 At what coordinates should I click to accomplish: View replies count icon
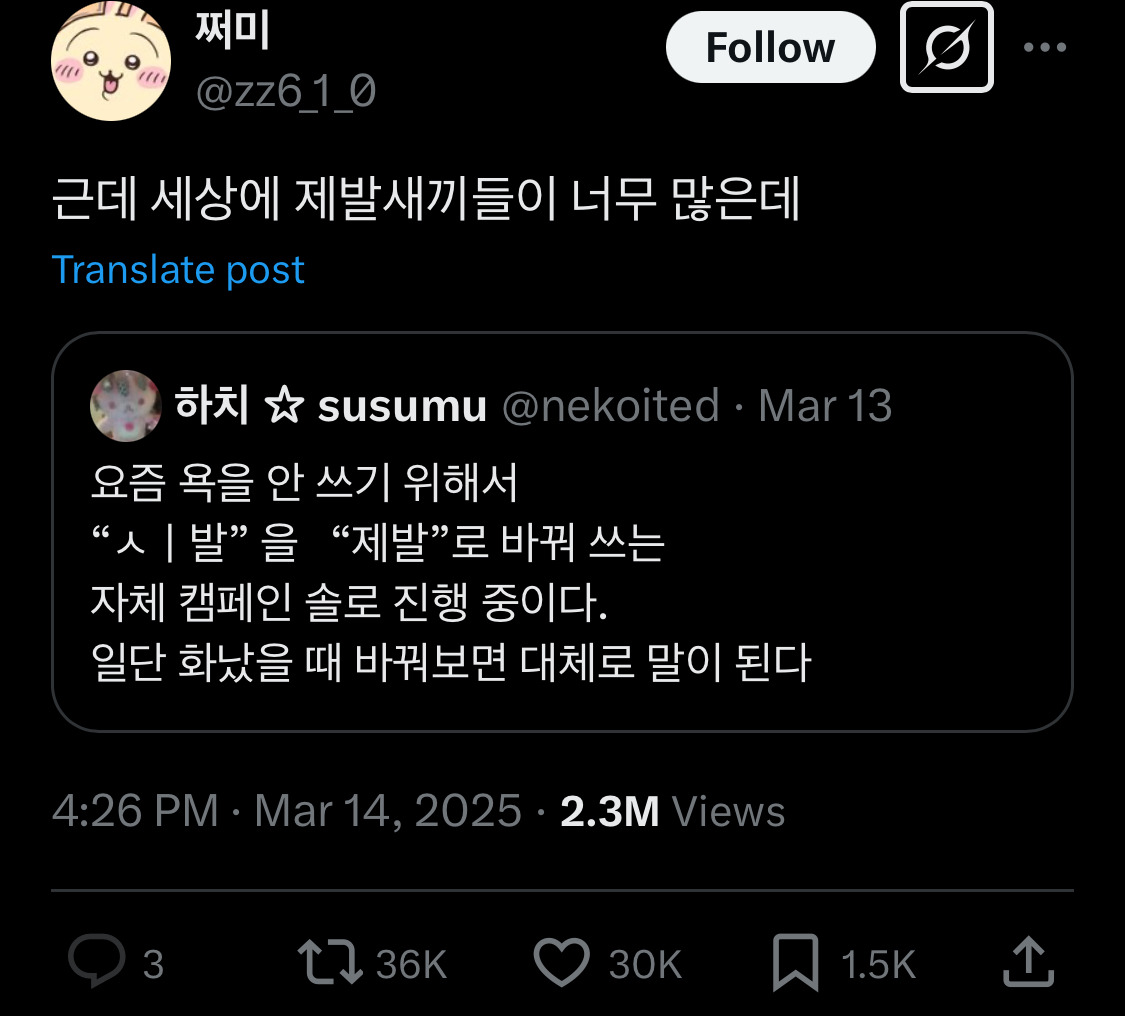coord(96,962)
